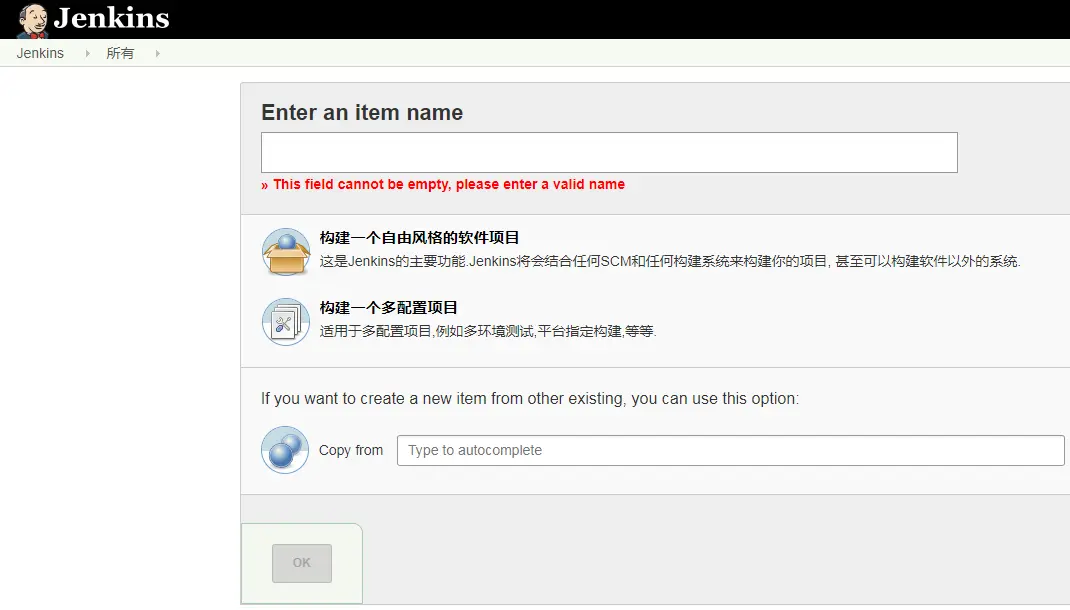Click the Copy from spheres icon

(285, 450)
